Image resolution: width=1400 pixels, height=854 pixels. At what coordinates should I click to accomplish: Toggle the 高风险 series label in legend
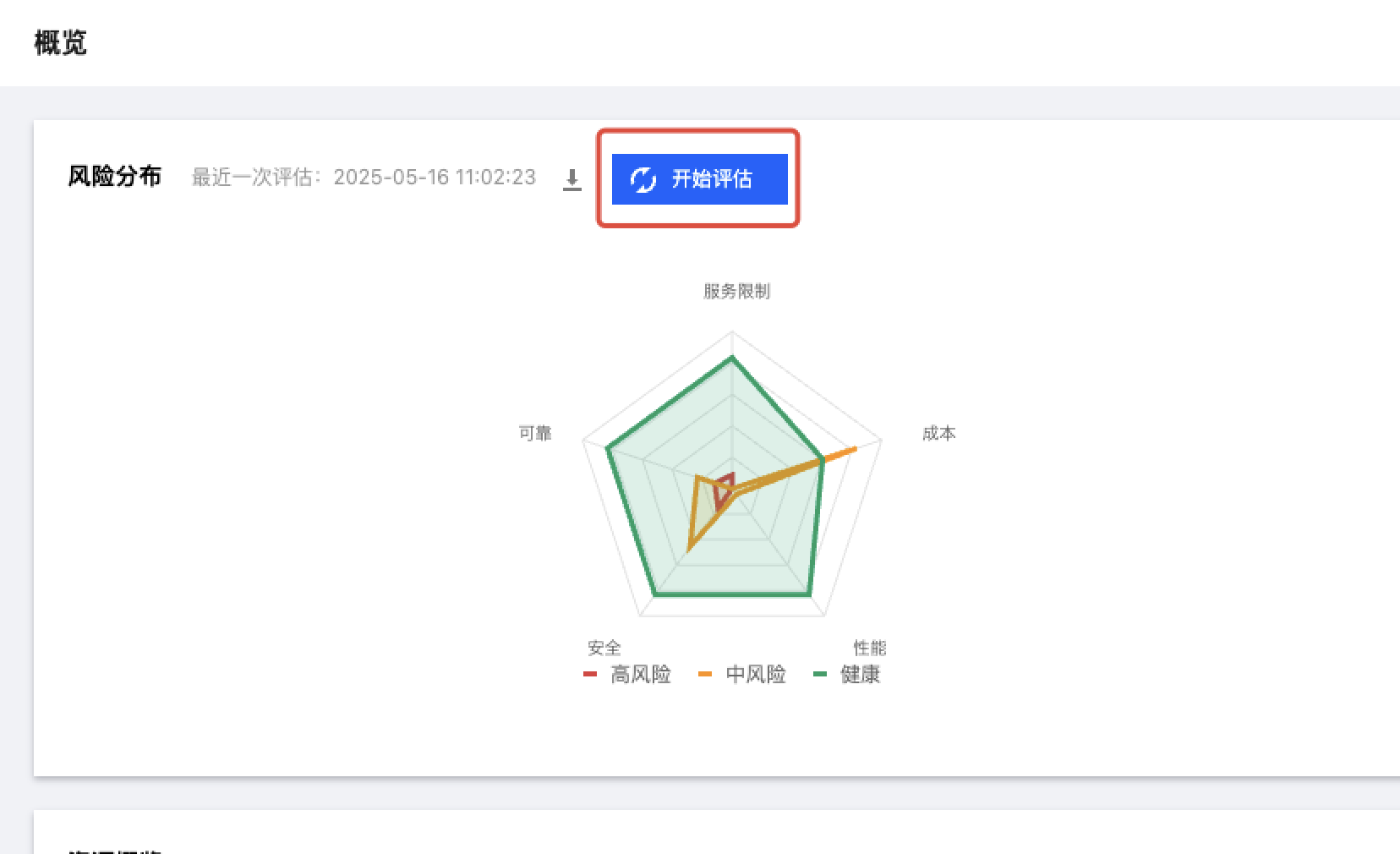pos(641,674)
